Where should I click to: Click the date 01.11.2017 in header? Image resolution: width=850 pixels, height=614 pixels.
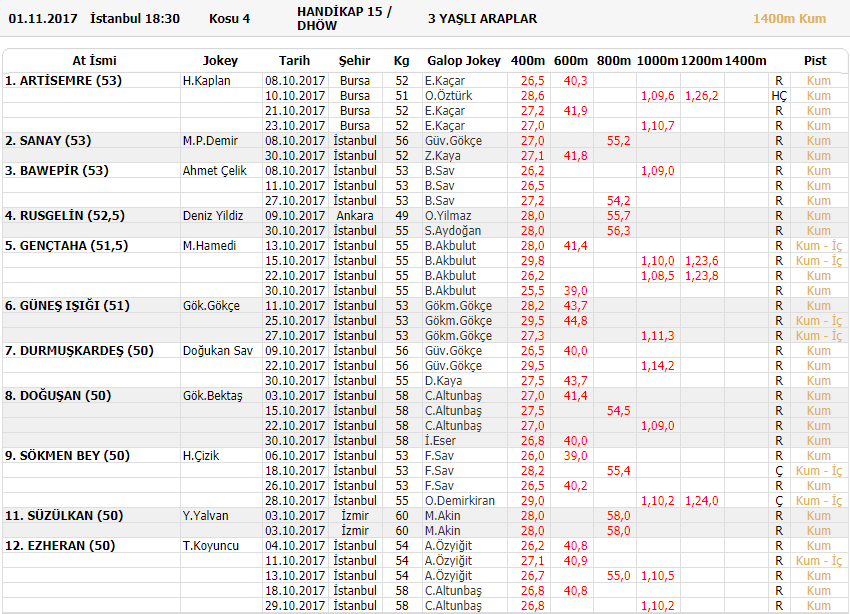pyautogui.click(x=43, y=18)
